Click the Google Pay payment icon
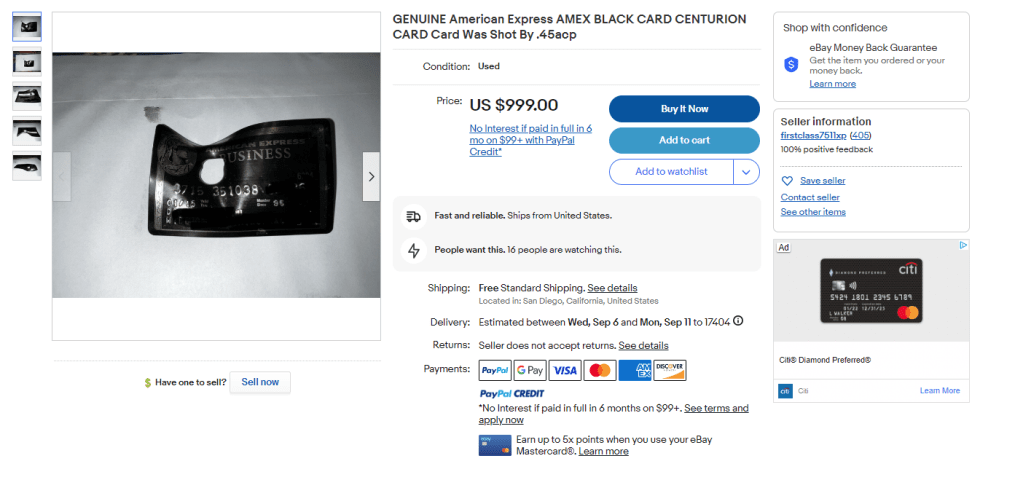1023x496 pixels. click(530, 370)
